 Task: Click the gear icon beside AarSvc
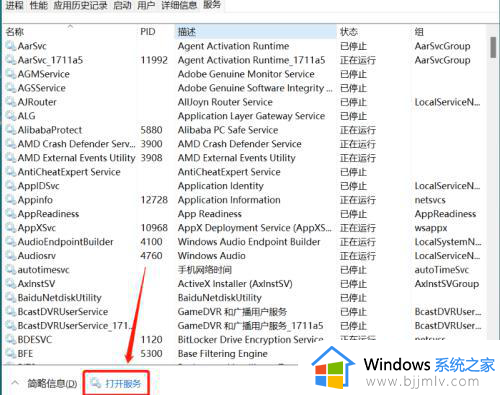click(11, 46)
